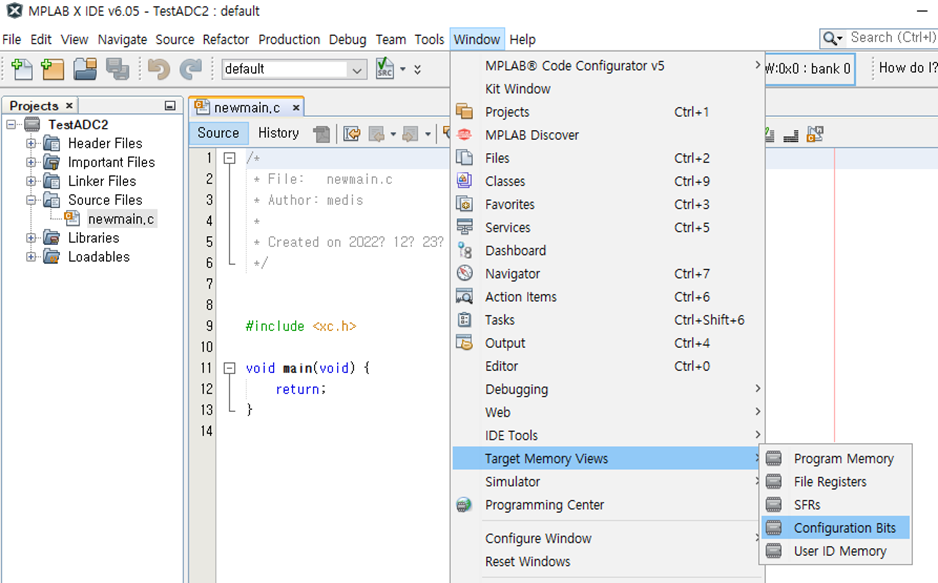The image size is (938, 583).
Task: Click the MPLAB Discover menu icon
Action: coord(464,135)
